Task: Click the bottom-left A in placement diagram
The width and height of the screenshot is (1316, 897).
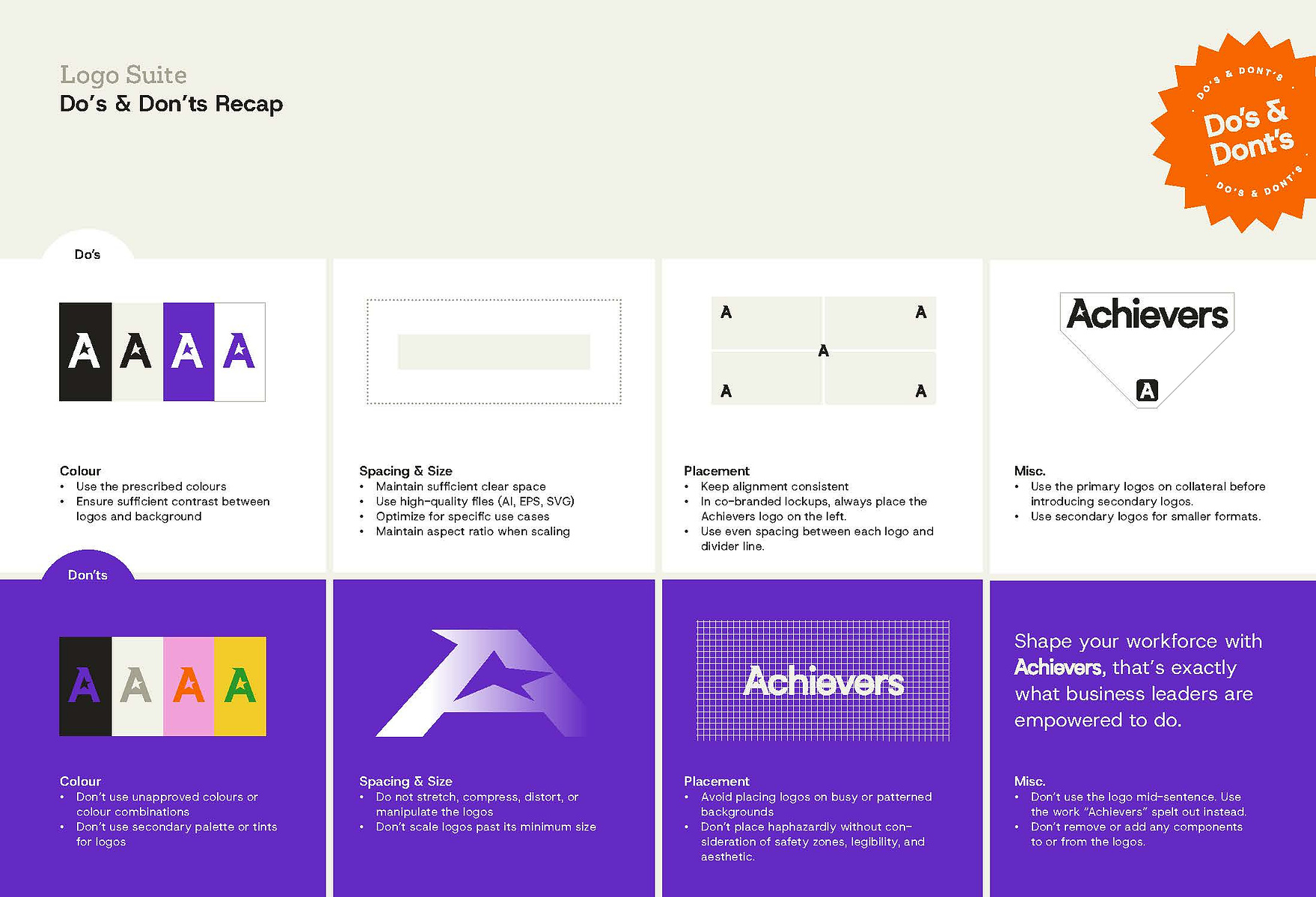Action: (x=726, y=391)
